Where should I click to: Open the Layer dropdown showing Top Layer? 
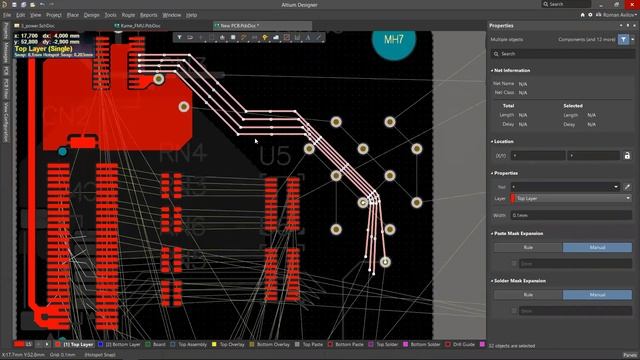[x=571, y=198]
